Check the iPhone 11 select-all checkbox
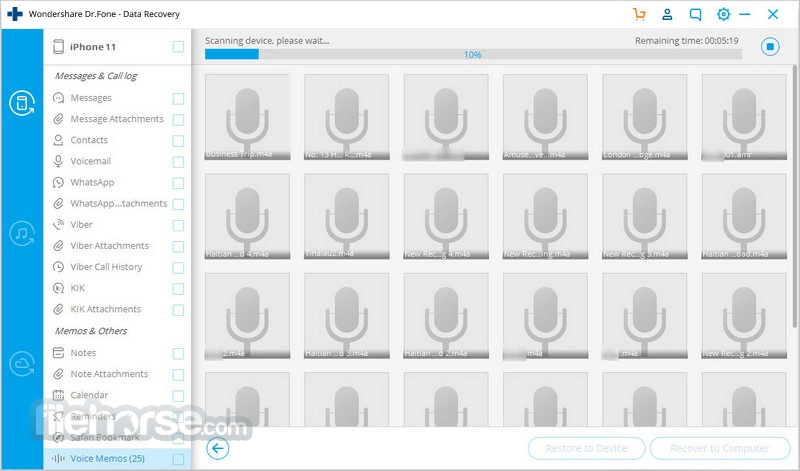The width and height of the screenshot is (800, 471). pyautogui.click(x=178, y=47)
